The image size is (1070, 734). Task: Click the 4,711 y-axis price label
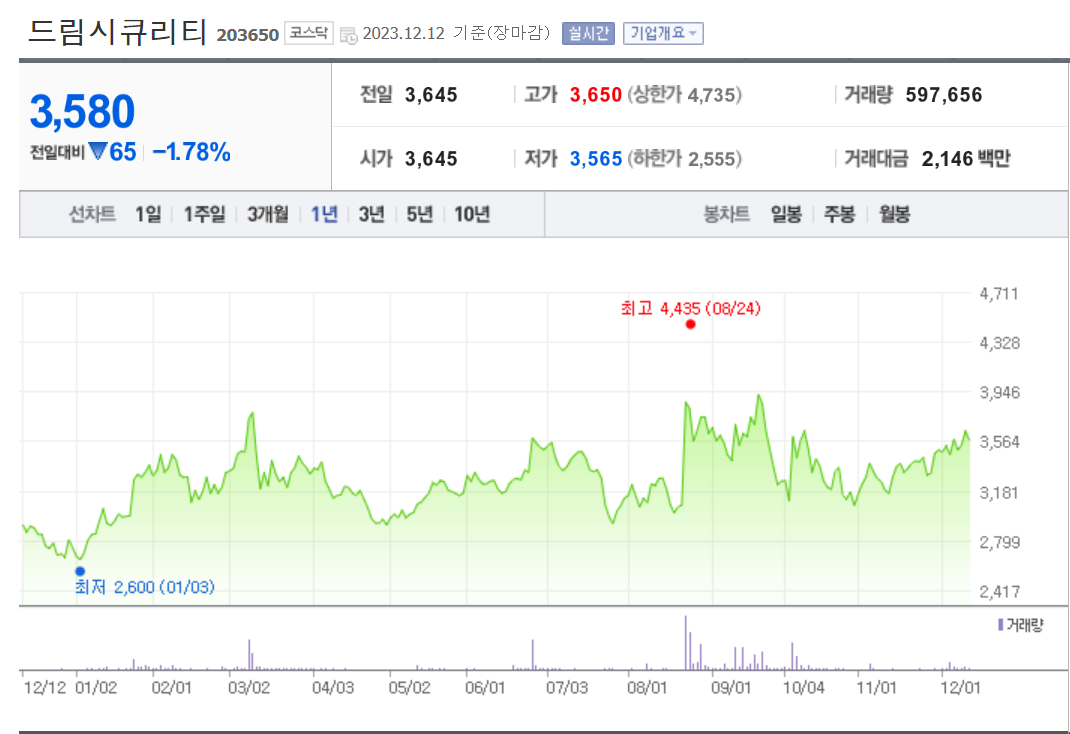[999, 294]
